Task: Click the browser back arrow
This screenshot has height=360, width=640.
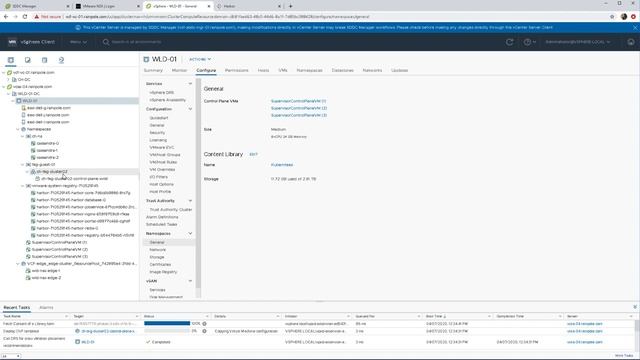Action: click(6, 17)
